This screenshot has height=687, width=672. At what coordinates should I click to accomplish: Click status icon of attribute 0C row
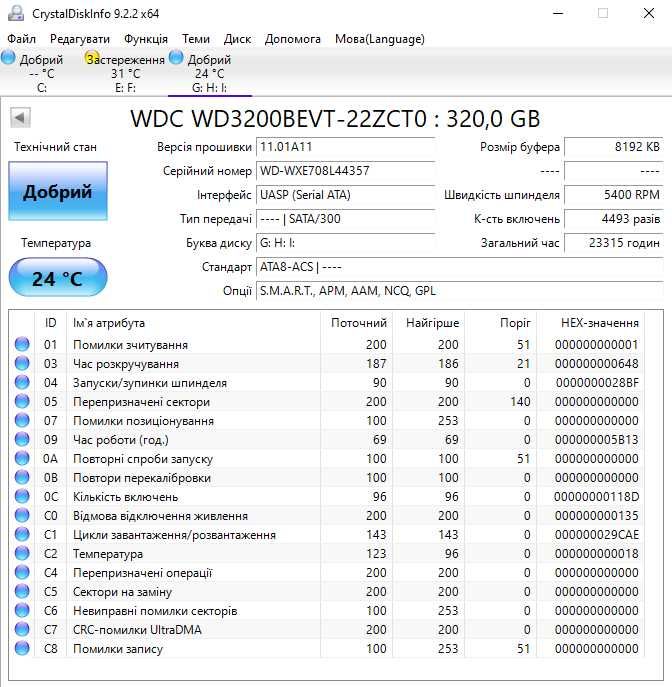point(22,496)
